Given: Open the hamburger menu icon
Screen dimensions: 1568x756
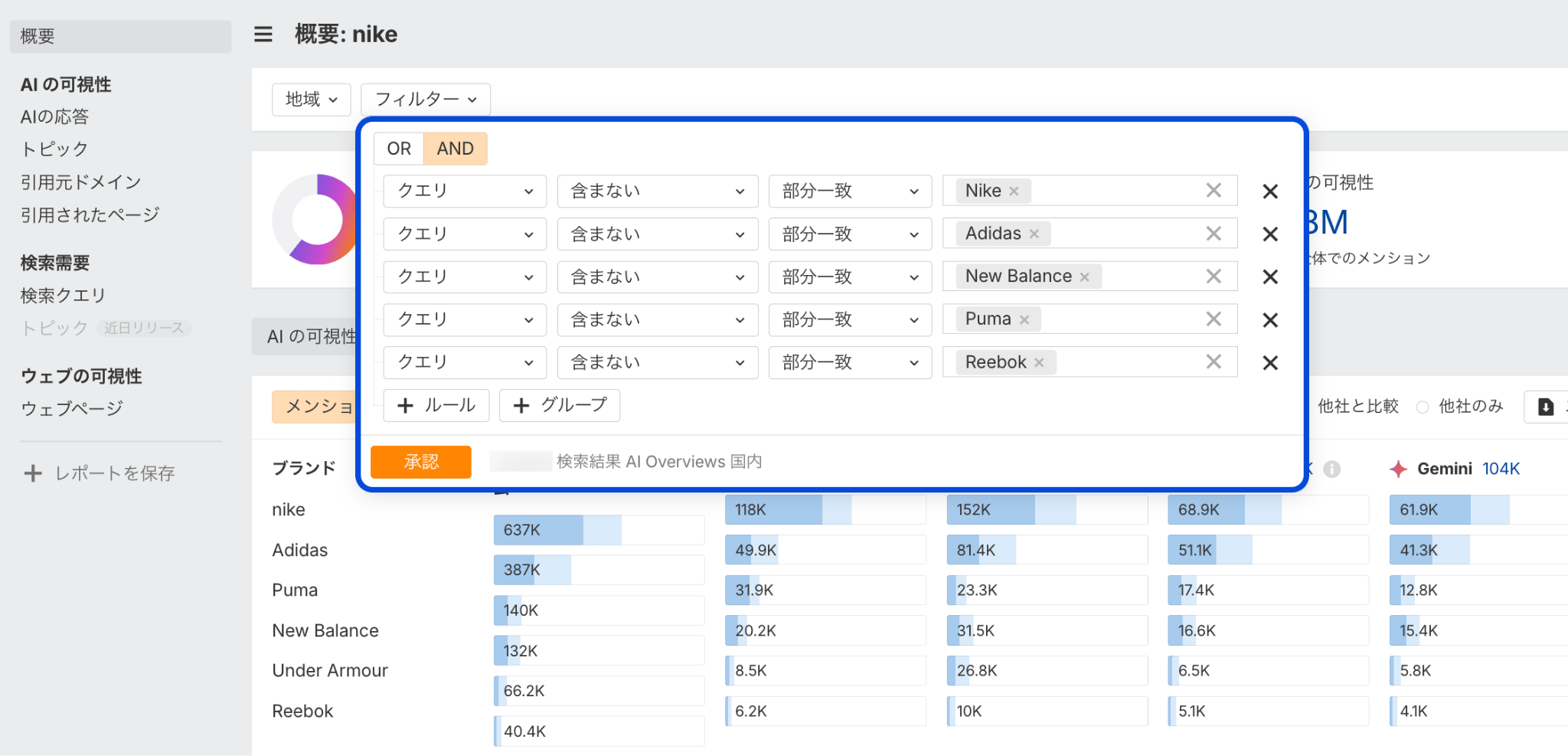Looking at the screenshot, I should pyautogui.click(x=263, y=34).
